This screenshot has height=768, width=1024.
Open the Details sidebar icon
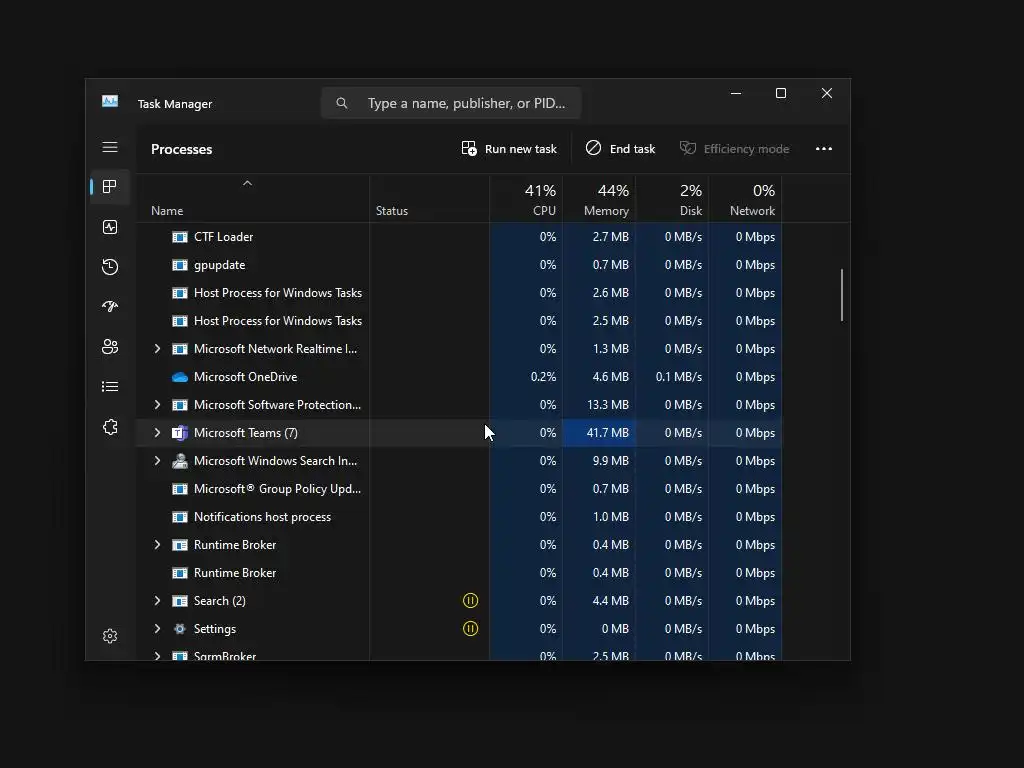click(110, 387)
